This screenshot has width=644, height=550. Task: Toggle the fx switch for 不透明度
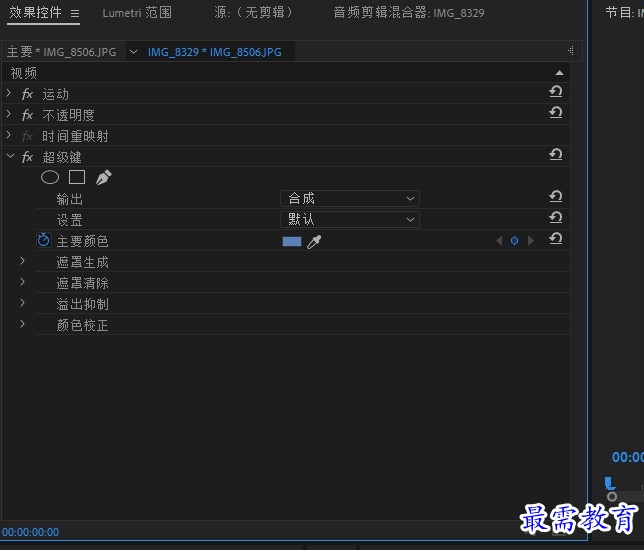(27, 115)
